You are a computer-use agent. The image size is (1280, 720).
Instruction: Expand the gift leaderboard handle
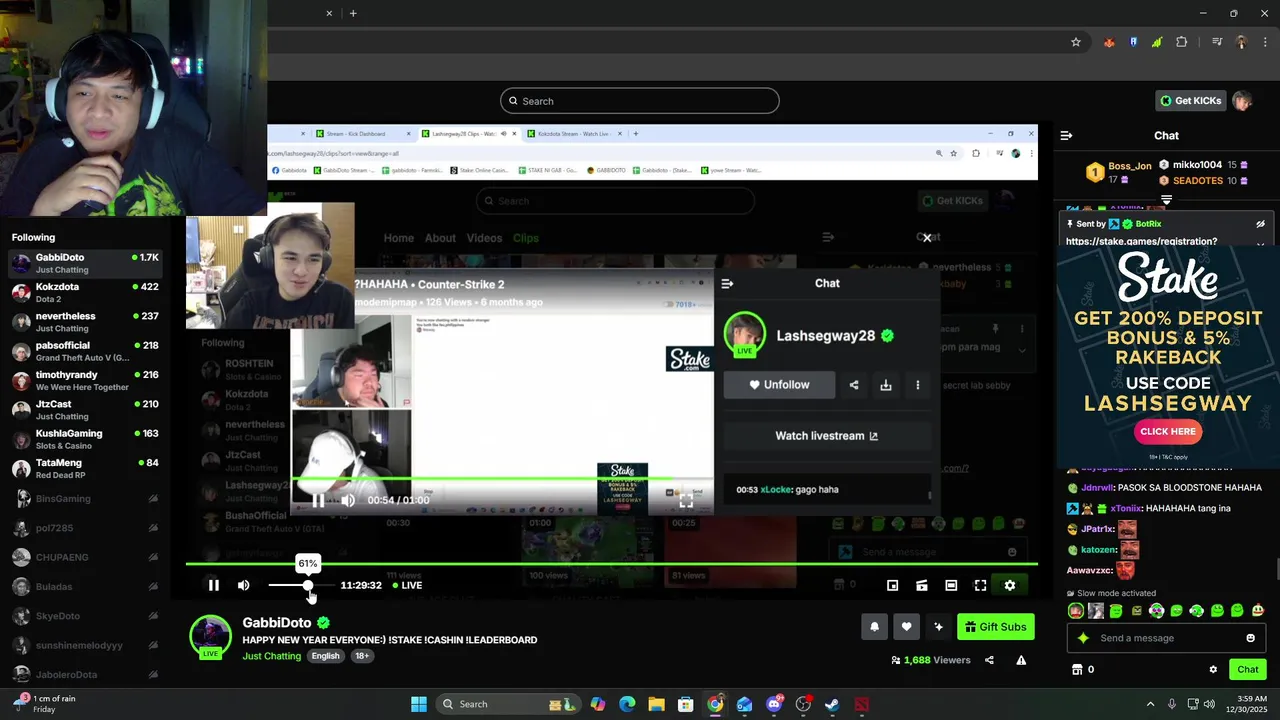pos(1166,200)
